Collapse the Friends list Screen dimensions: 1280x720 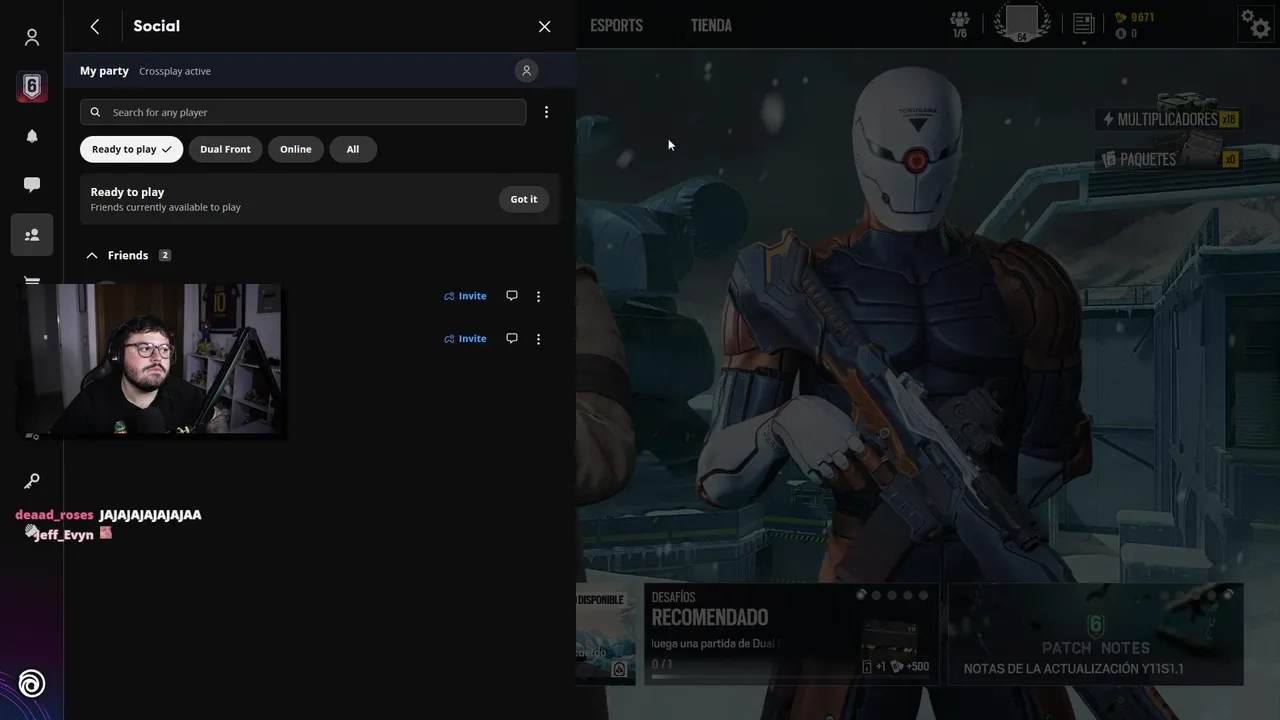[x=92, y=255]
